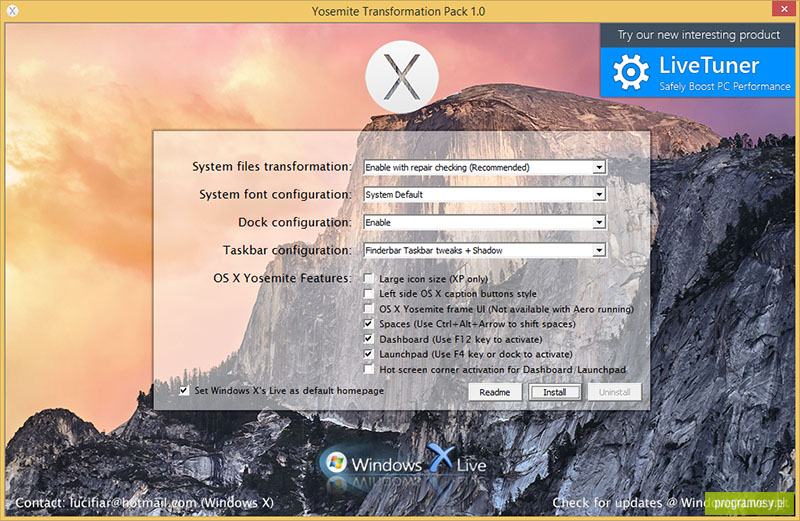Click the LiveTuner gear icon

[631, 72]
